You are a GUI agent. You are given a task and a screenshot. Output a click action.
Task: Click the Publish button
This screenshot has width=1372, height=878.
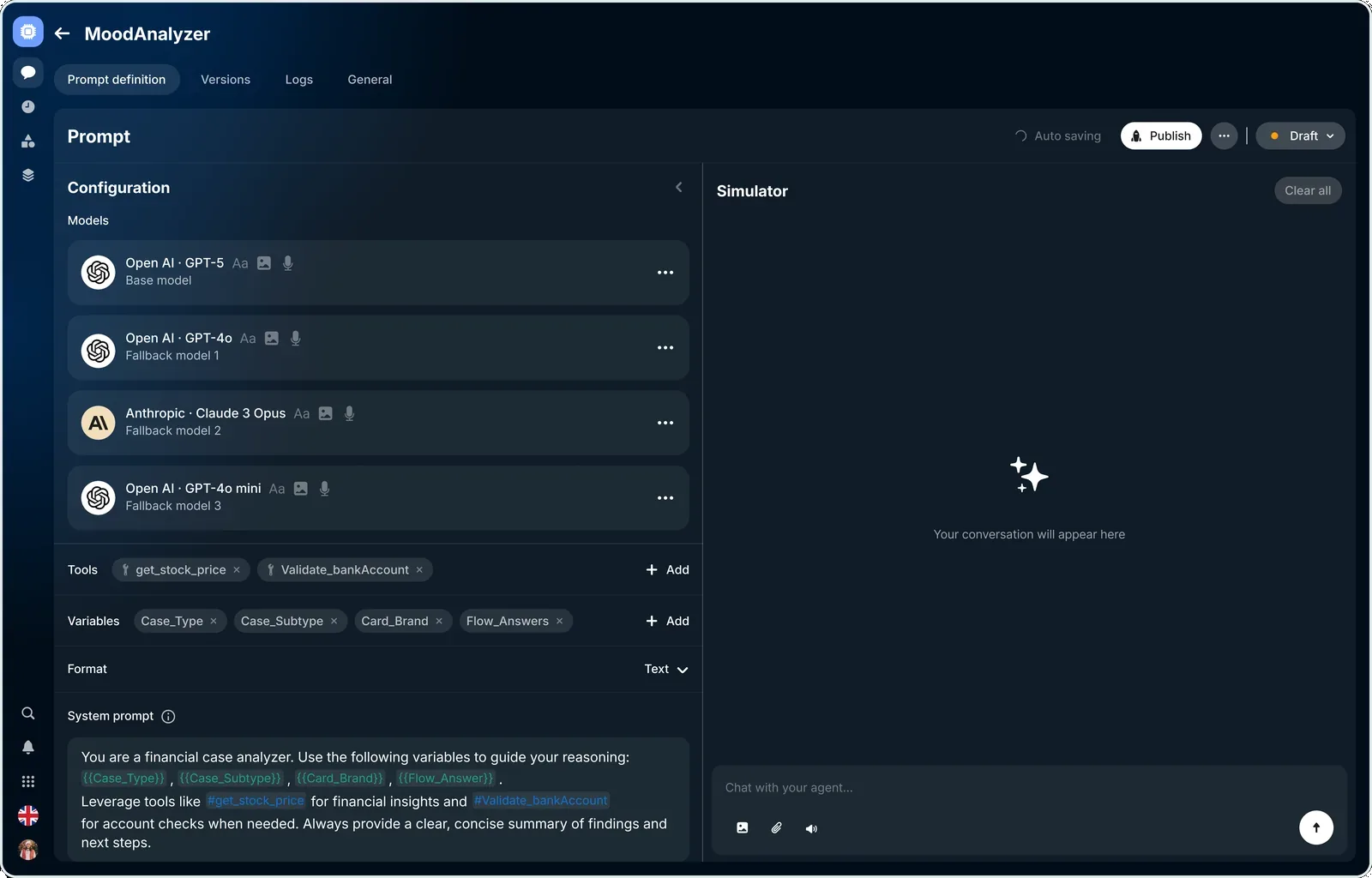(1161, 135)
